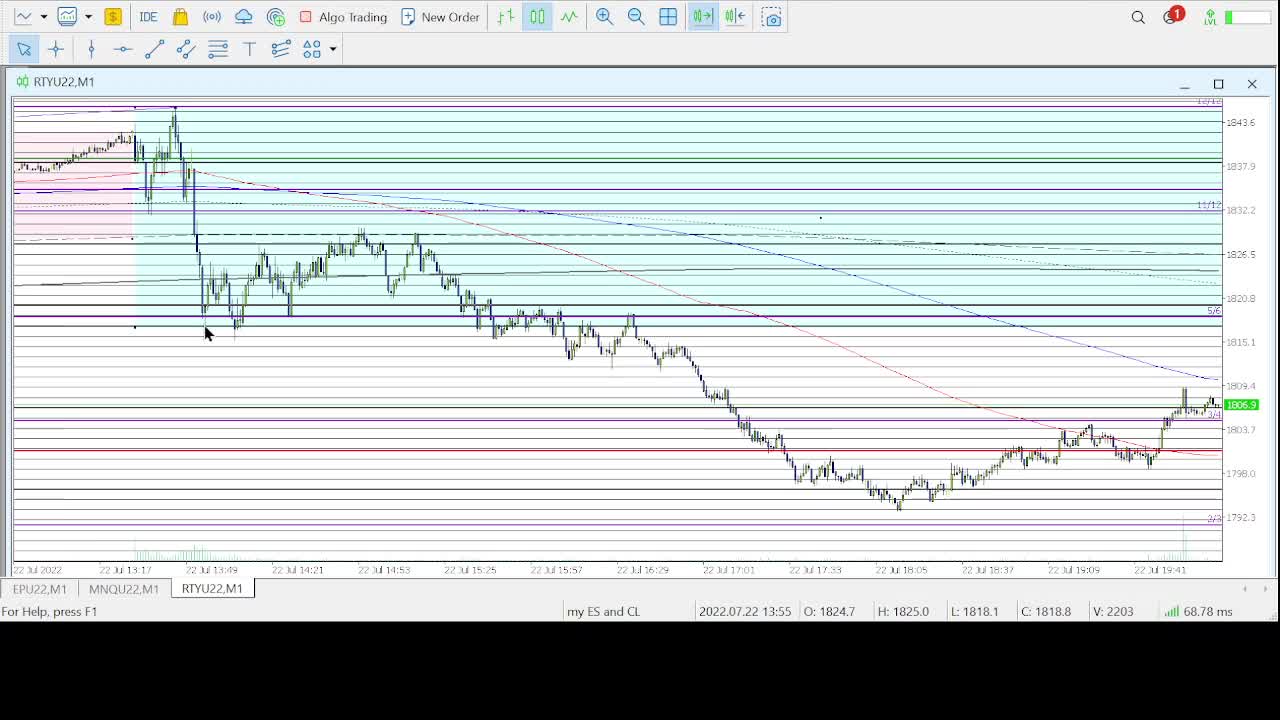The image size is (1280, 720).
Task: Maximize the RTYU22 chart window
Action: pyautogui.click(x=1218, y=84)
